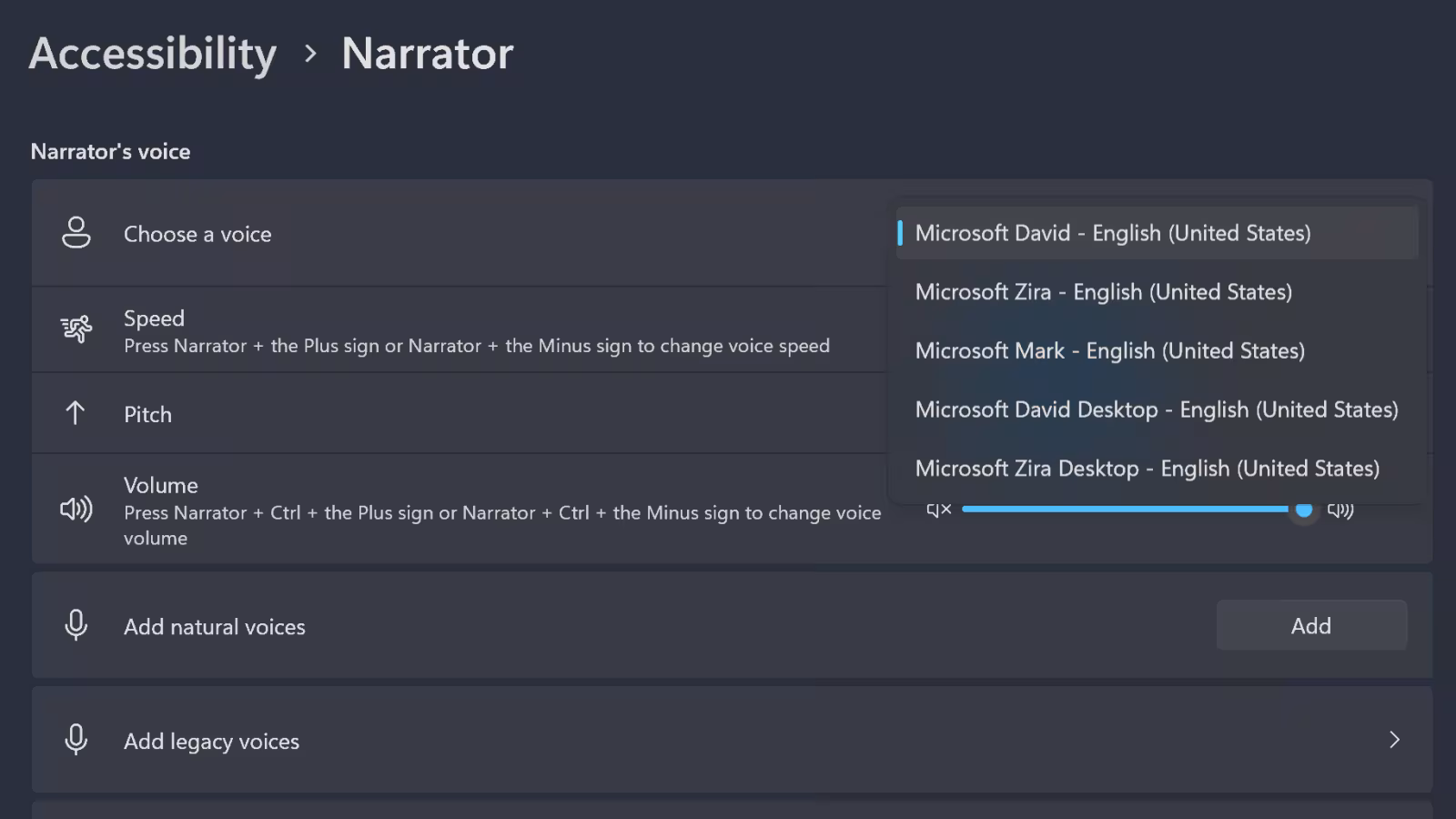
Task: Click the Narrator's voice section heading
Action: (x=110, y=151)
